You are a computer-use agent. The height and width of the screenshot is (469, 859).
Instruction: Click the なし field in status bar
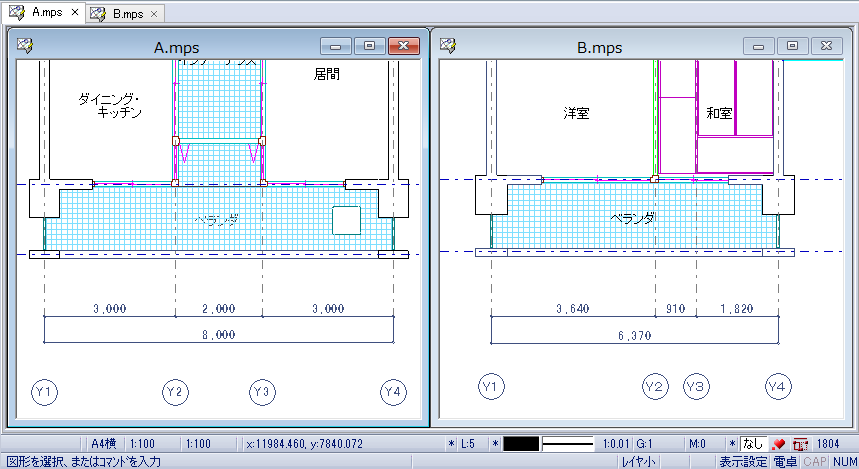[x=753, y=444]
